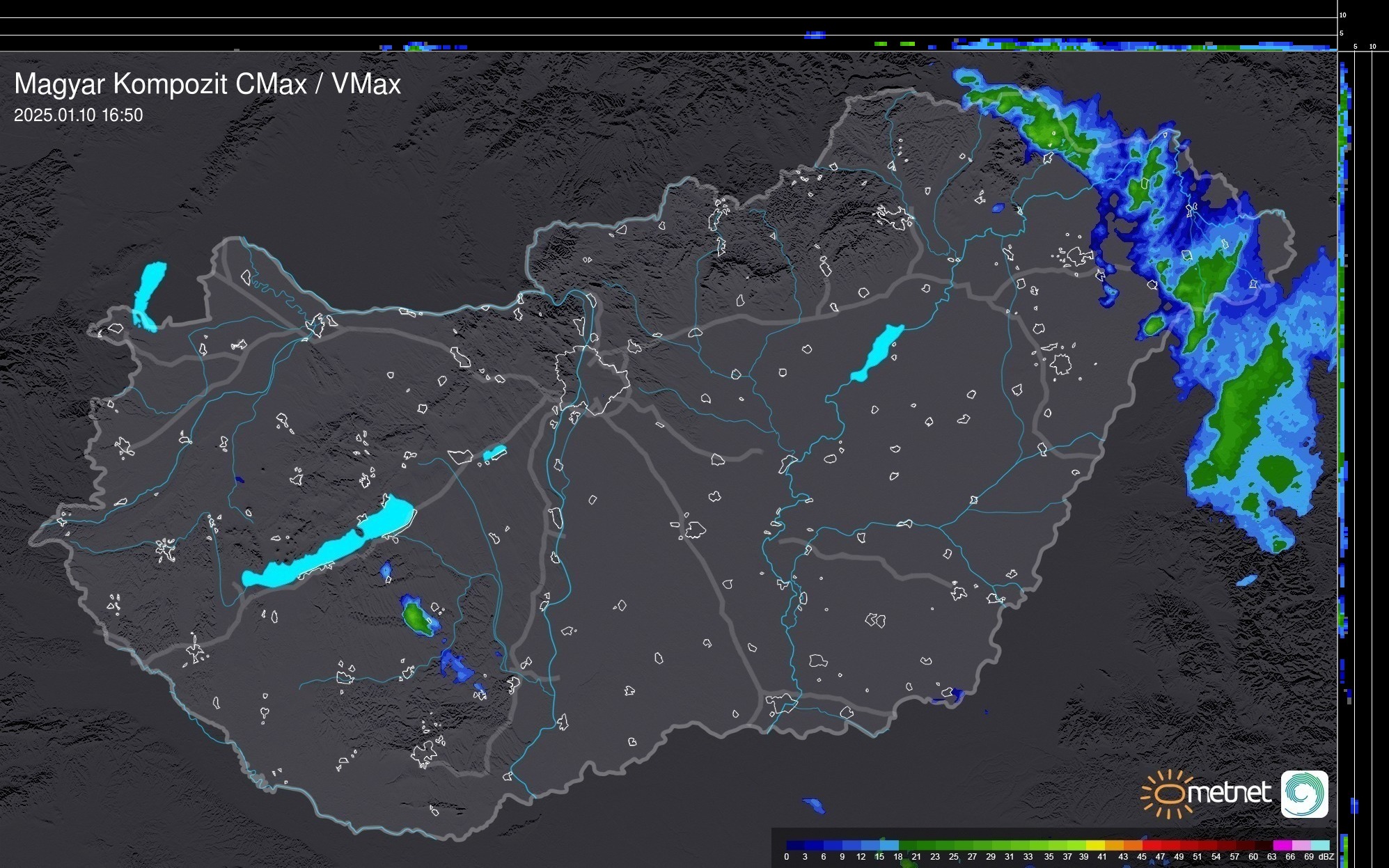This screenshot has height=868, width=1389.
Task: Click the dark navy 0 dBZ legend swatch
Action: point(795,845)
